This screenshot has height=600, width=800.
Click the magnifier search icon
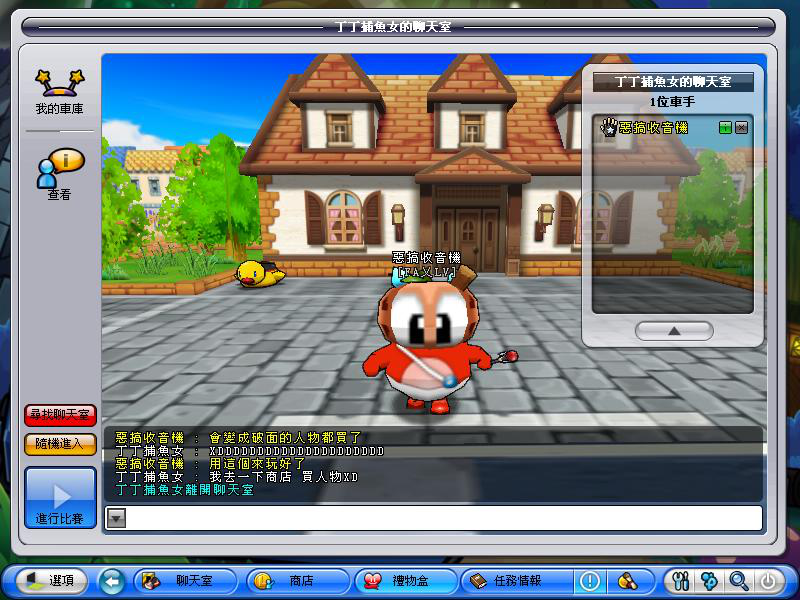(x=738, y=580)
